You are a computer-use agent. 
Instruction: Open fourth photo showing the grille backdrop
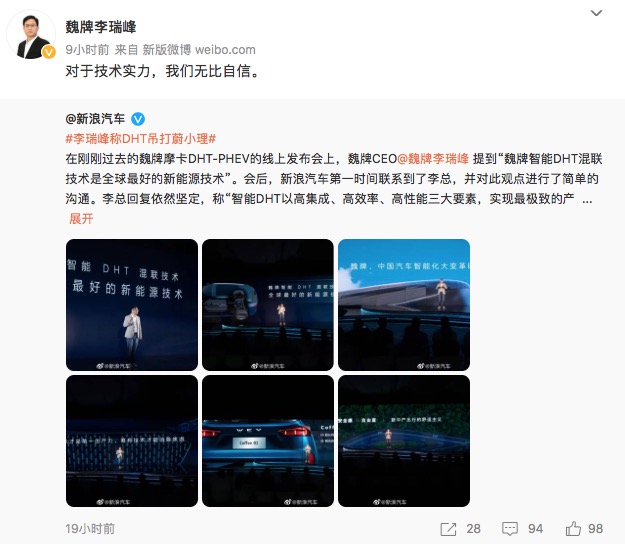[132, 441]
